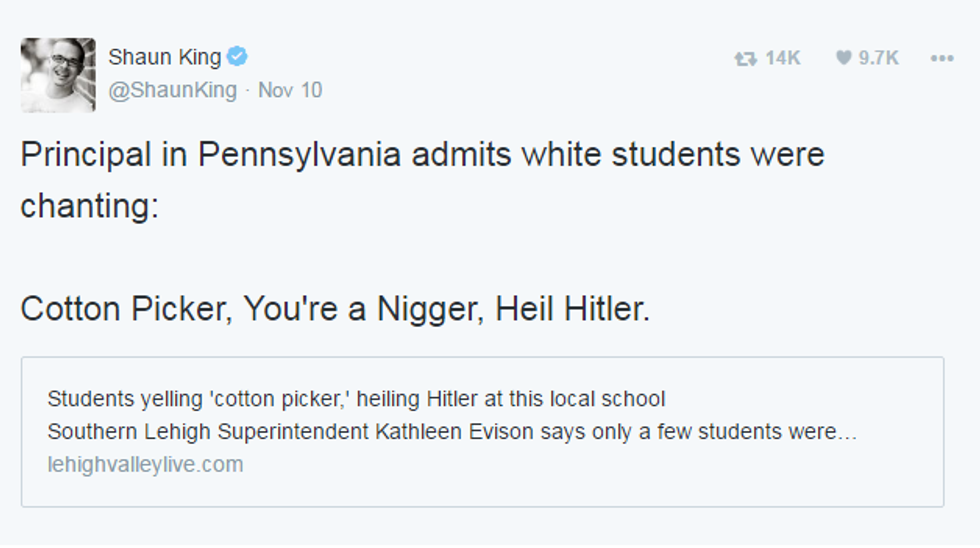This screenshot has width=980, height=548.
Task: Open the three-dot more options menu
Action: coord(941,59)
